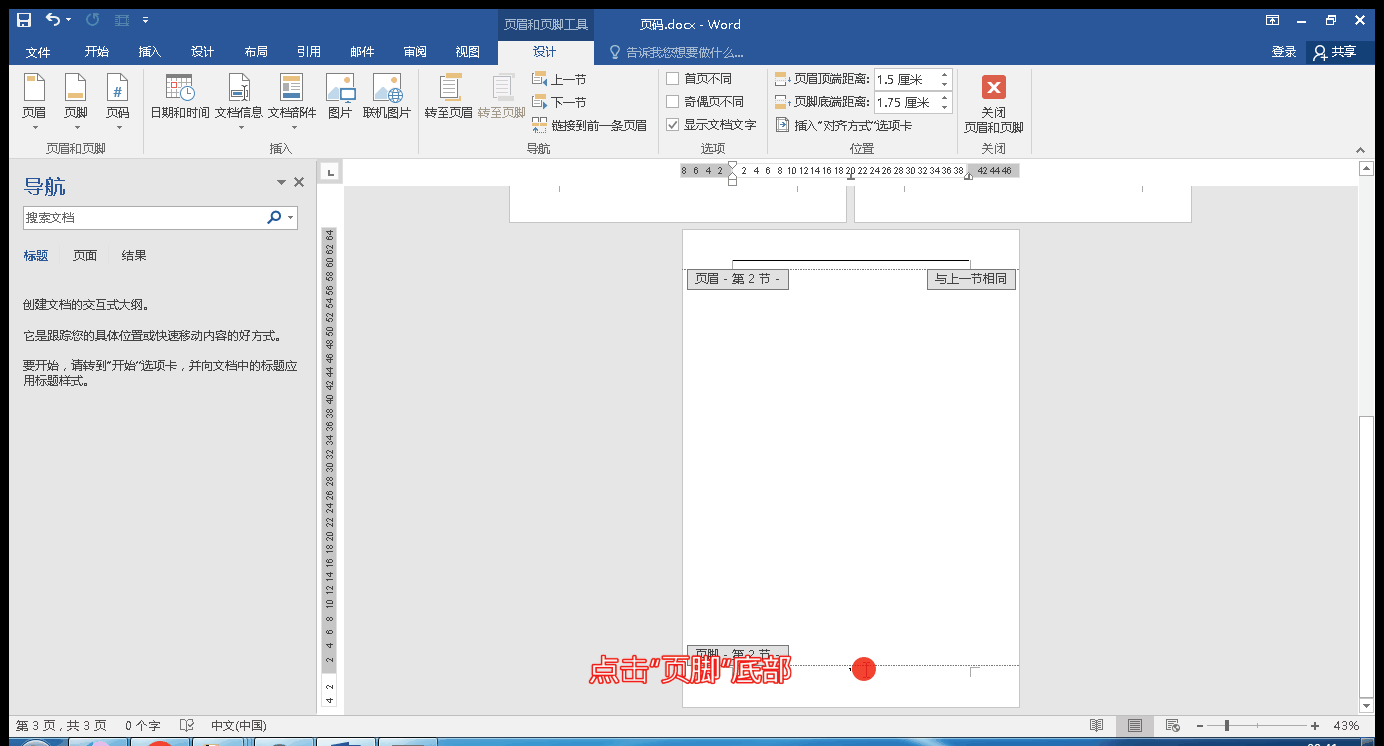Open search options dropdown in navigation box
The height and width of the screenshot is (746, 1384).
click(x=291, y=217)
